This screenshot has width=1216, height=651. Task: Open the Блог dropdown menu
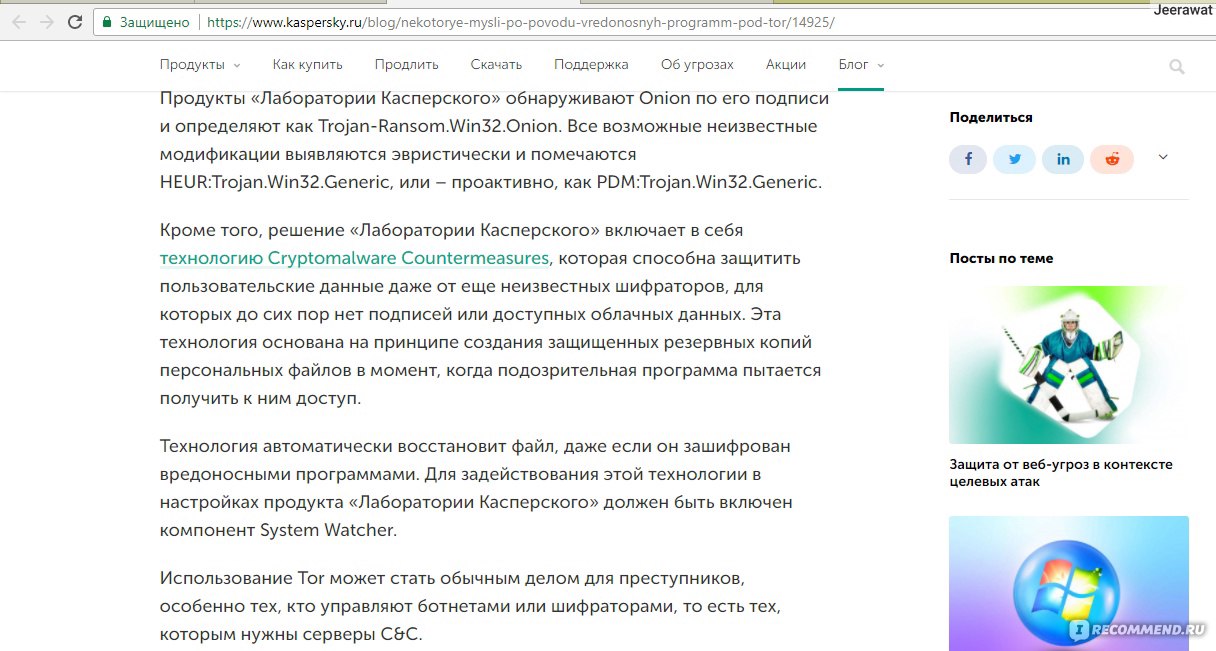(x=861, y=64)
